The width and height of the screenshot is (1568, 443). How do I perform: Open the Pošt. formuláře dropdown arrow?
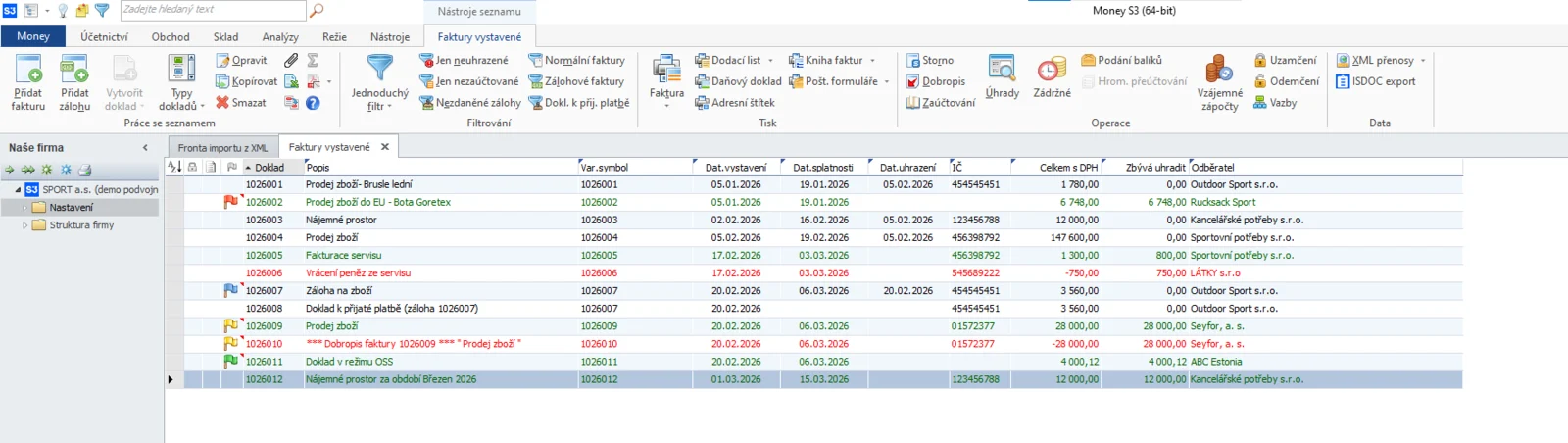coord(886,82)
